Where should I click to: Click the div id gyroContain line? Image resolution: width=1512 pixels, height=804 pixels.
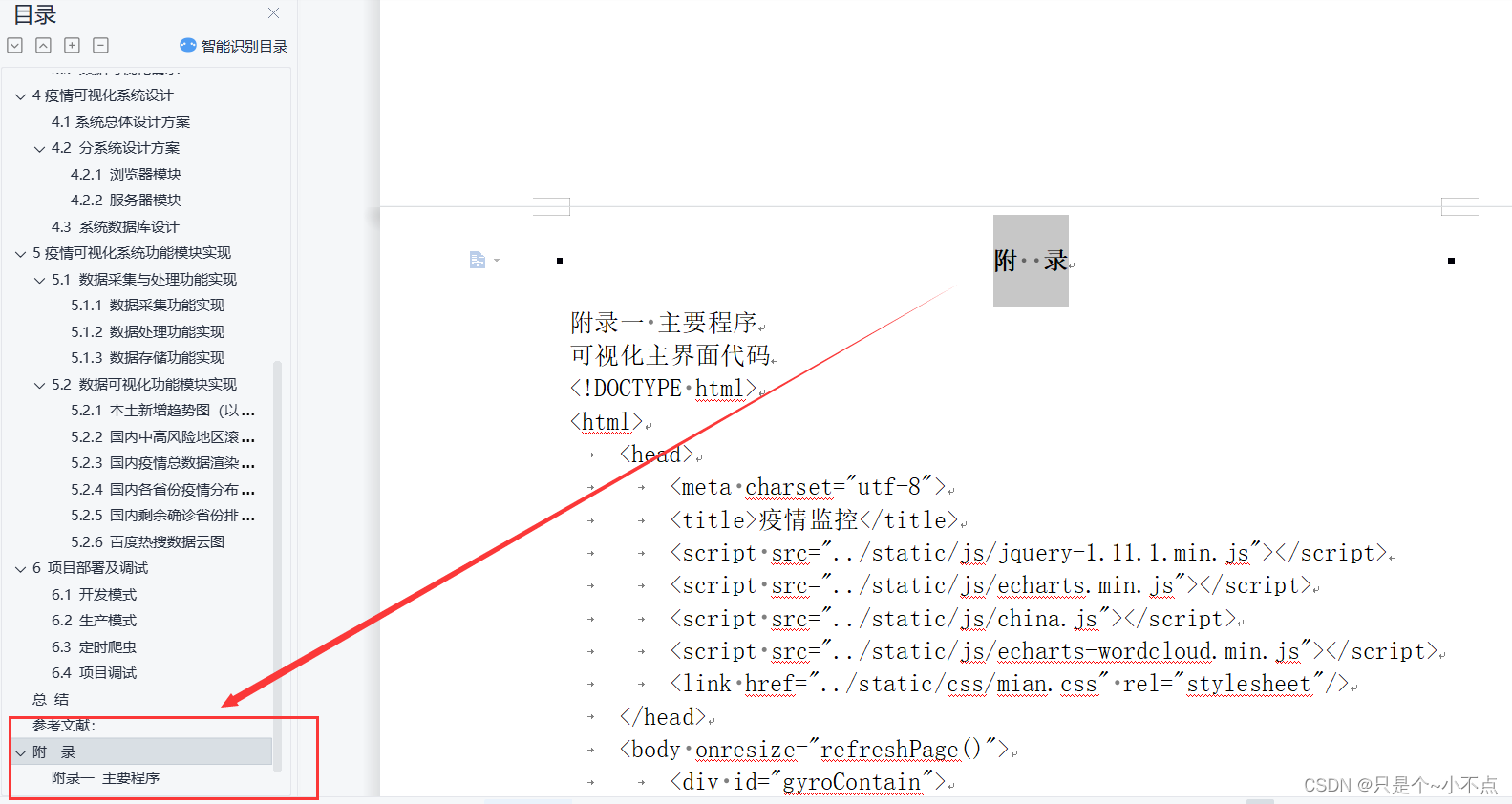(808, 782)
